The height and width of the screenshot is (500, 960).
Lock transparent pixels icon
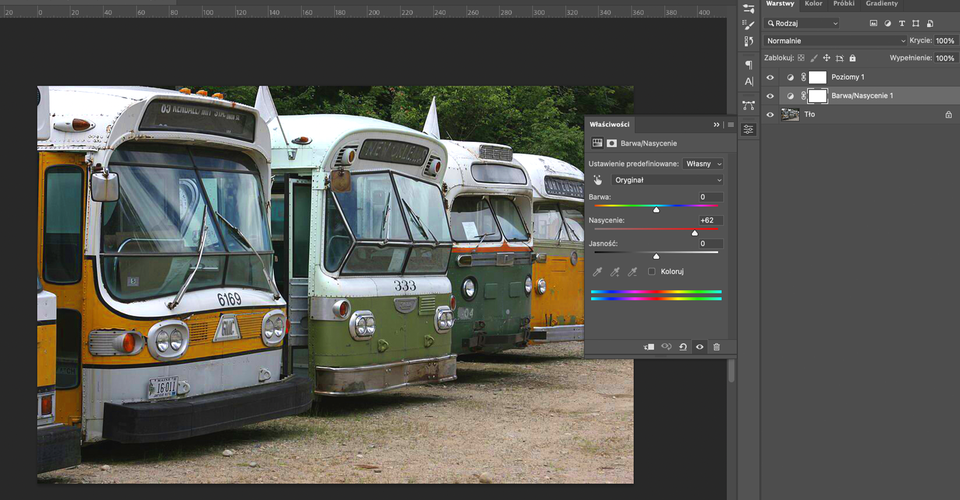click(801, 58)
